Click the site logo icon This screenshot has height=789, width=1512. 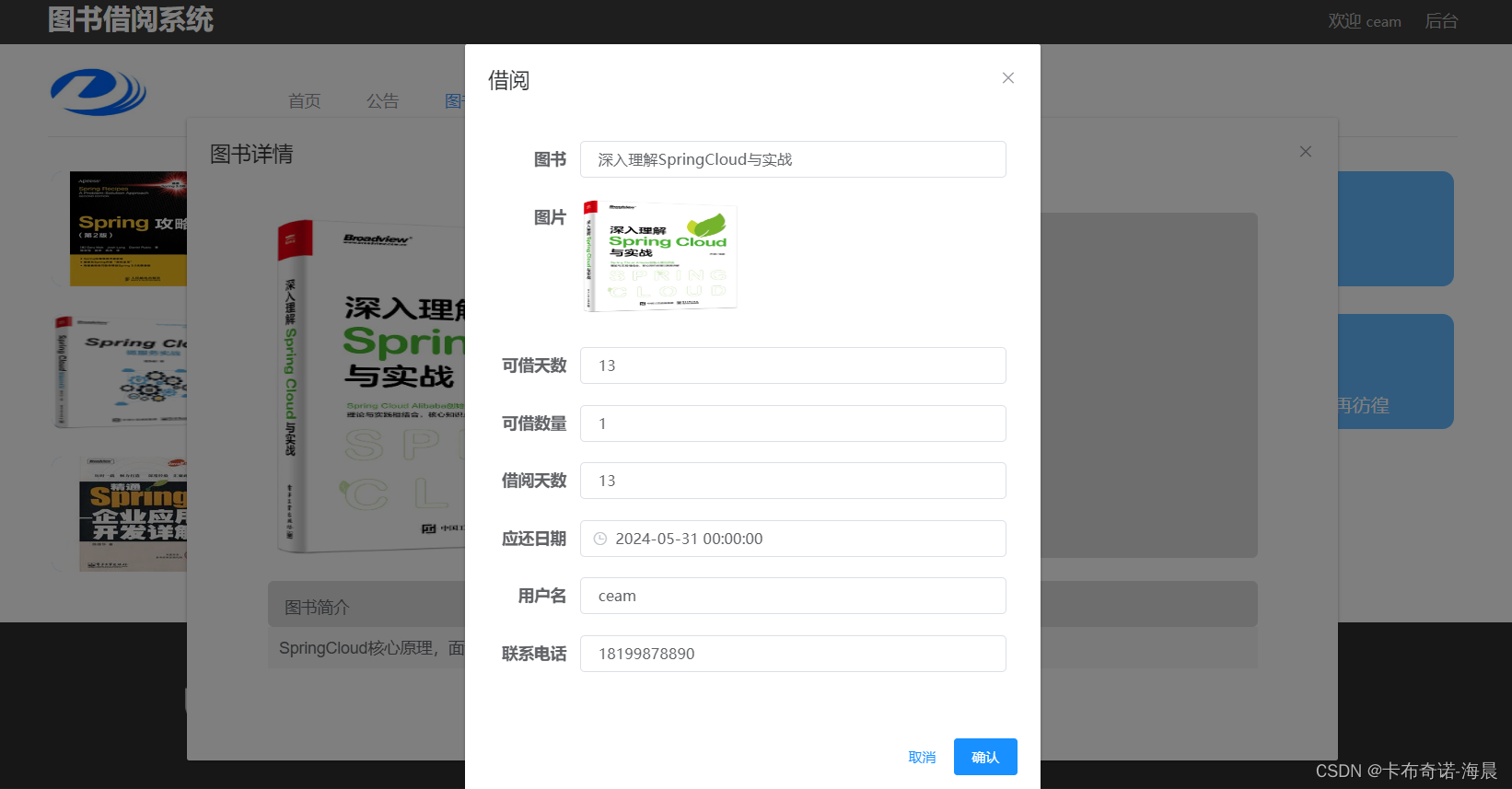point(99,91)
